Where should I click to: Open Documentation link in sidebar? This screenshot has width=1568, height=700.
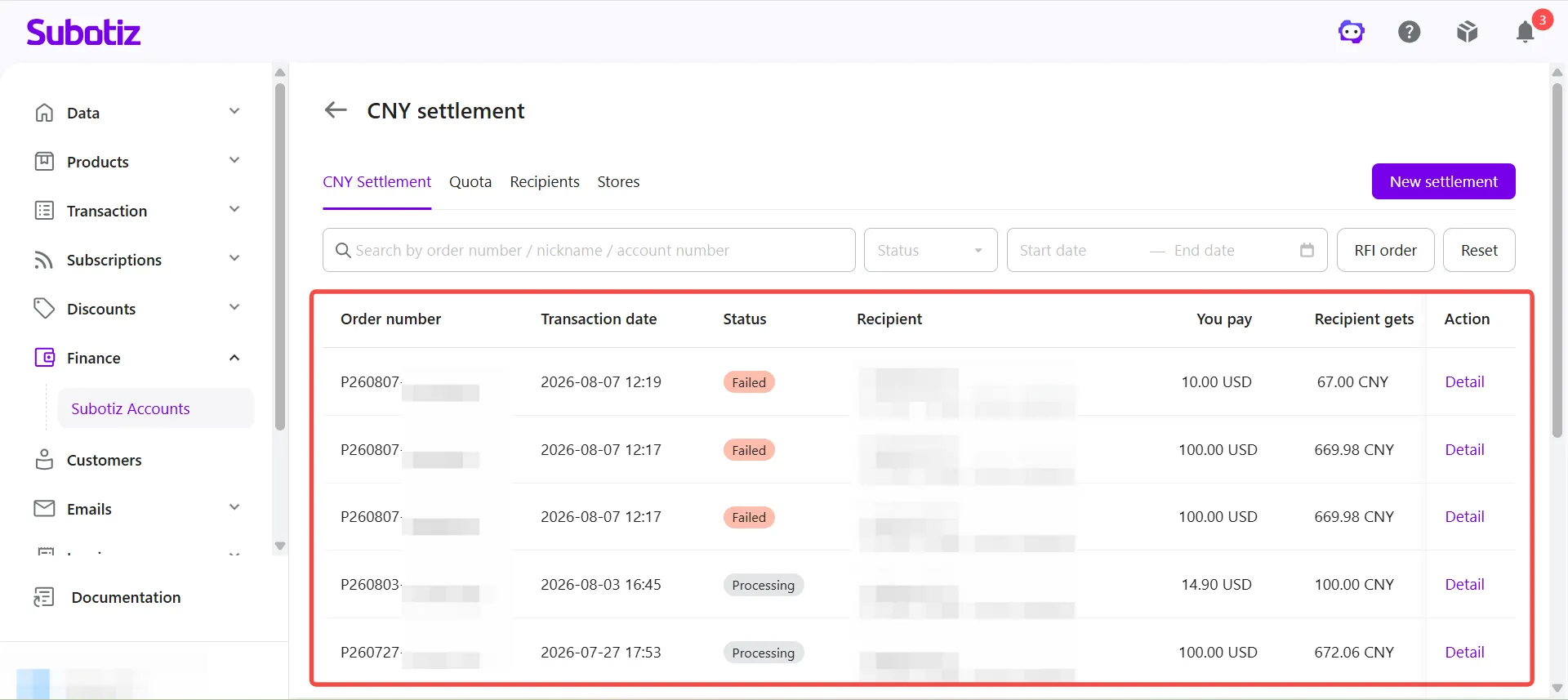click(x=126, y=597)
